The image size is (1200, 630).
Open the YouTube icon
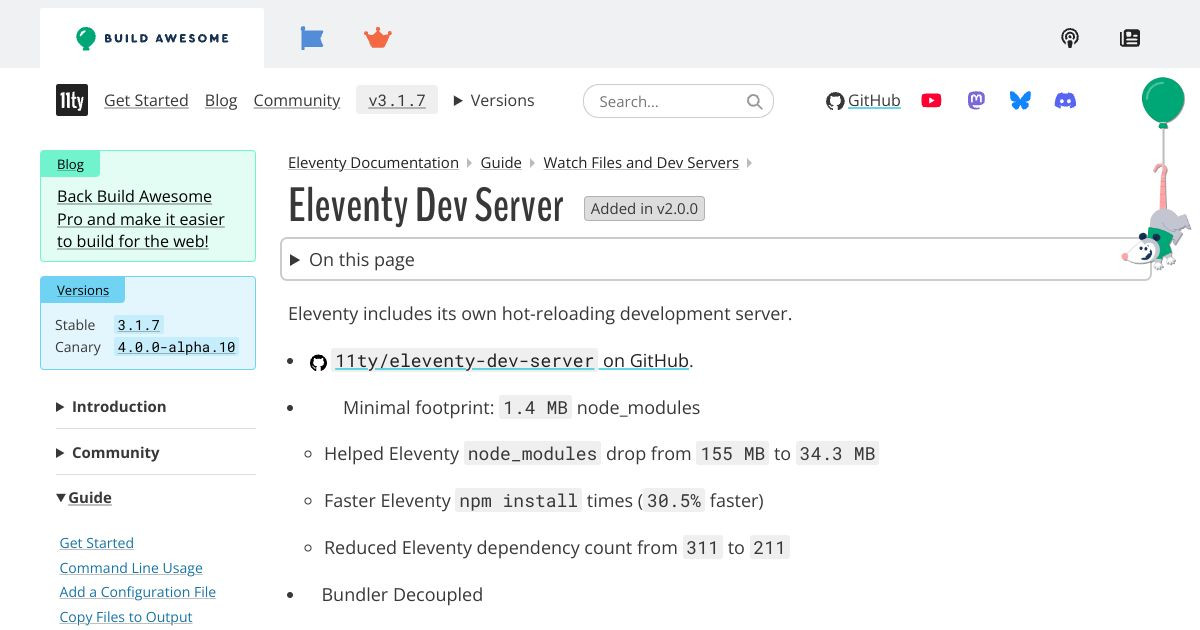point(931,100)
